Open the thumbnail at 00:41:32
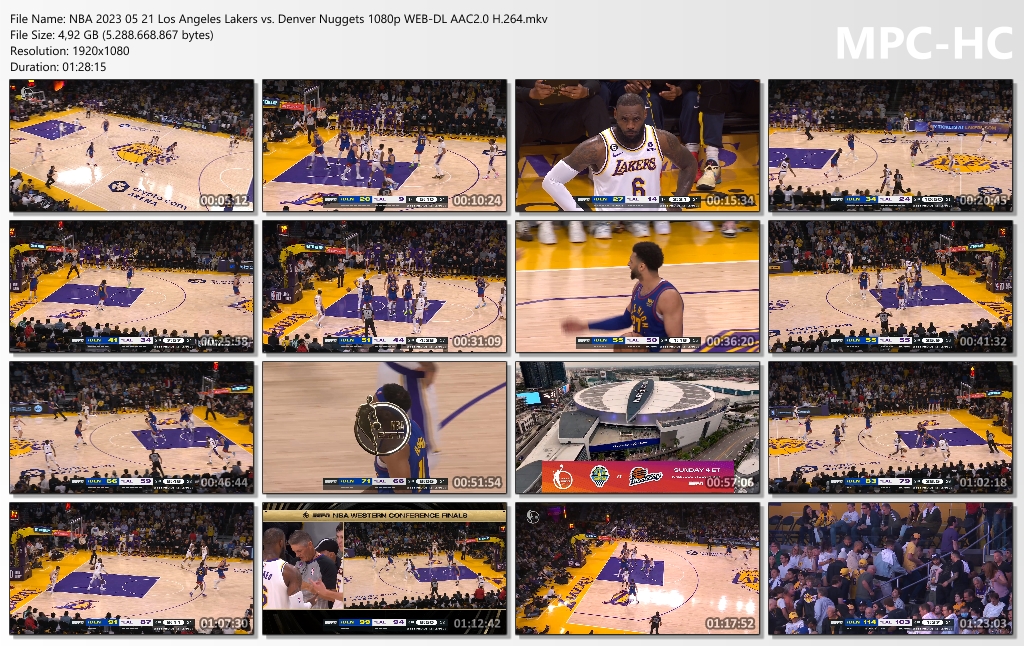Image resolution: width=1024 pixels, height=646 pixels. 891,286
